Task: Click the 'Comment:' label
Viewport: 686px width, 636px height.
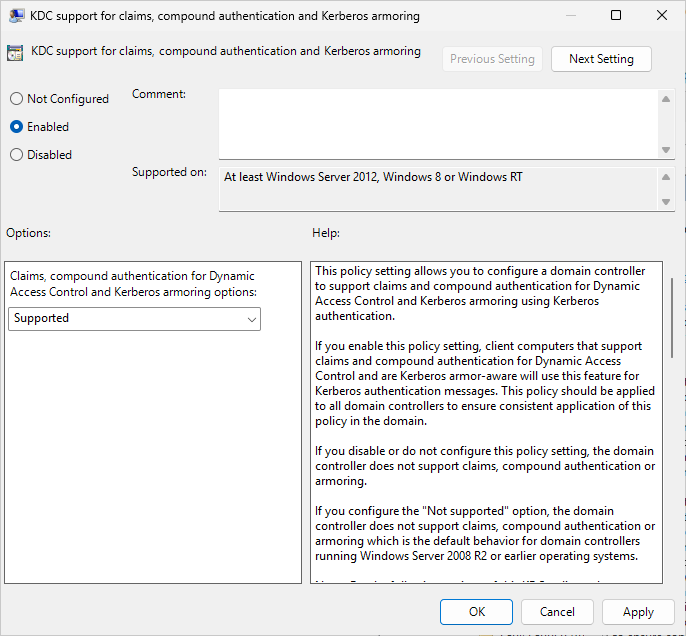Action: pos(159,94)
